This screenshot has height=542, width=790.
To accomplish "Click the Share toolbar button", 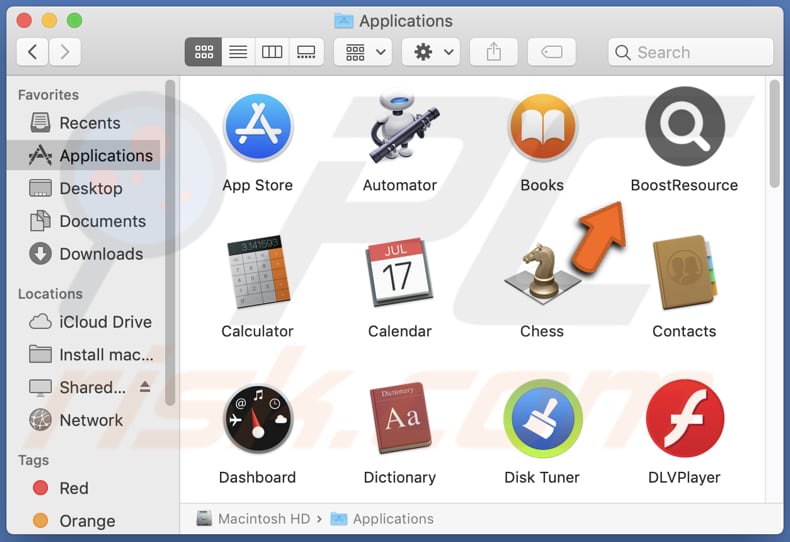I will (x=494, y=52).
